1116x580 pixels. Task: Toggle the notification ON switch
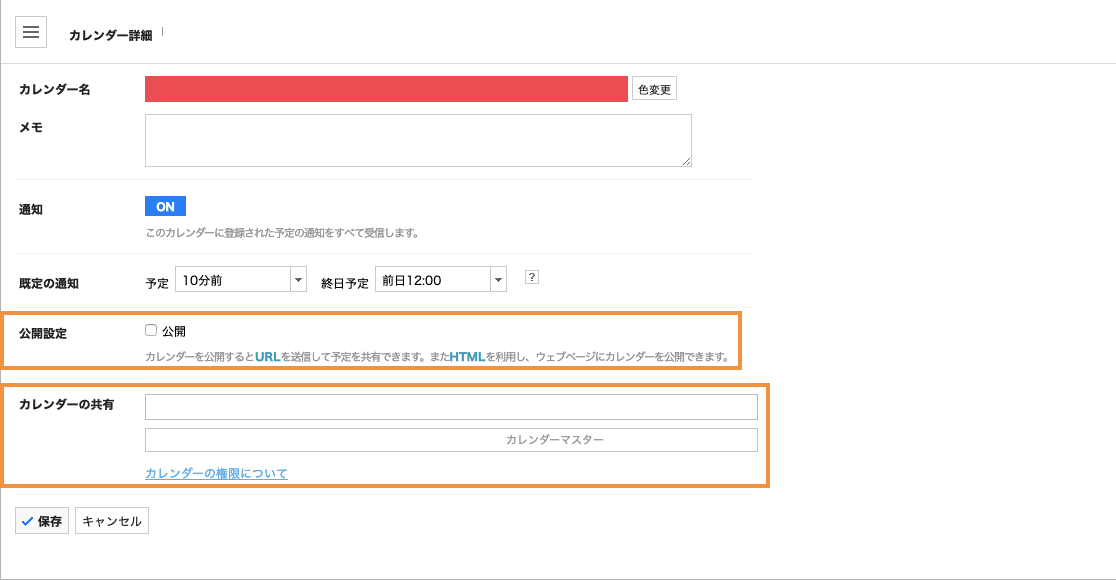click(165, 206)
